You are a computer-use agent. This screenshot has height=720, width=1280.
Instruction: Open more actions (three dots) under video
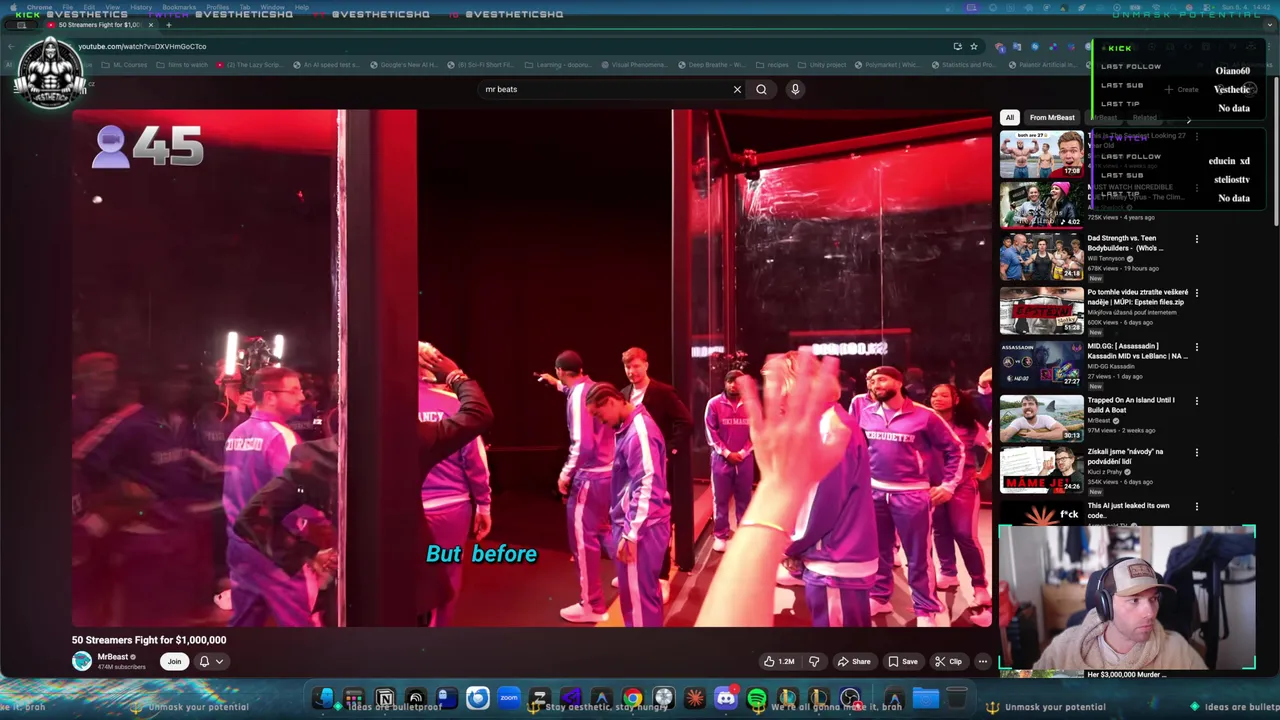pos(983,661)
